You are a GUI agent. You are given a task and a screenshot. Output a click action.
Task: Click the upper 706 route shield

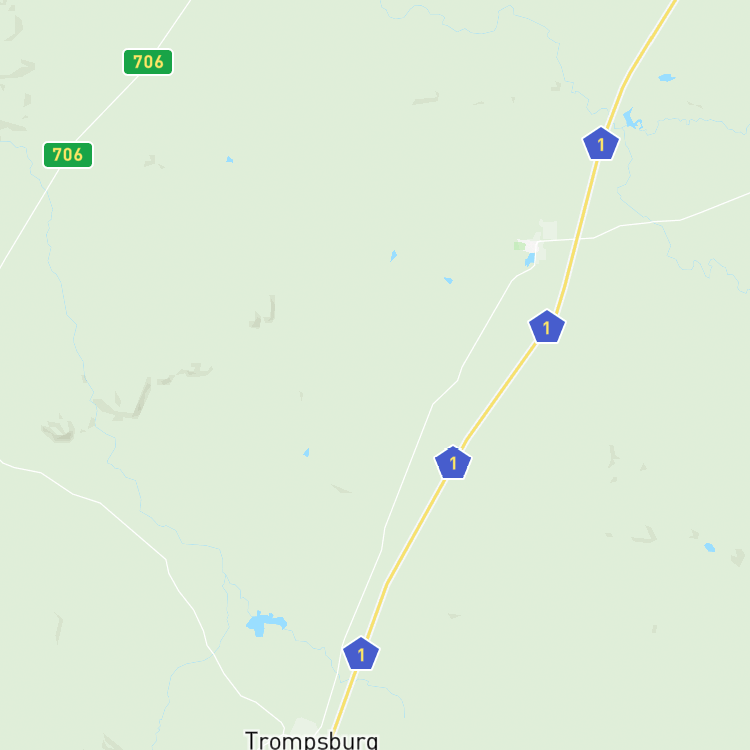(148, 62)
